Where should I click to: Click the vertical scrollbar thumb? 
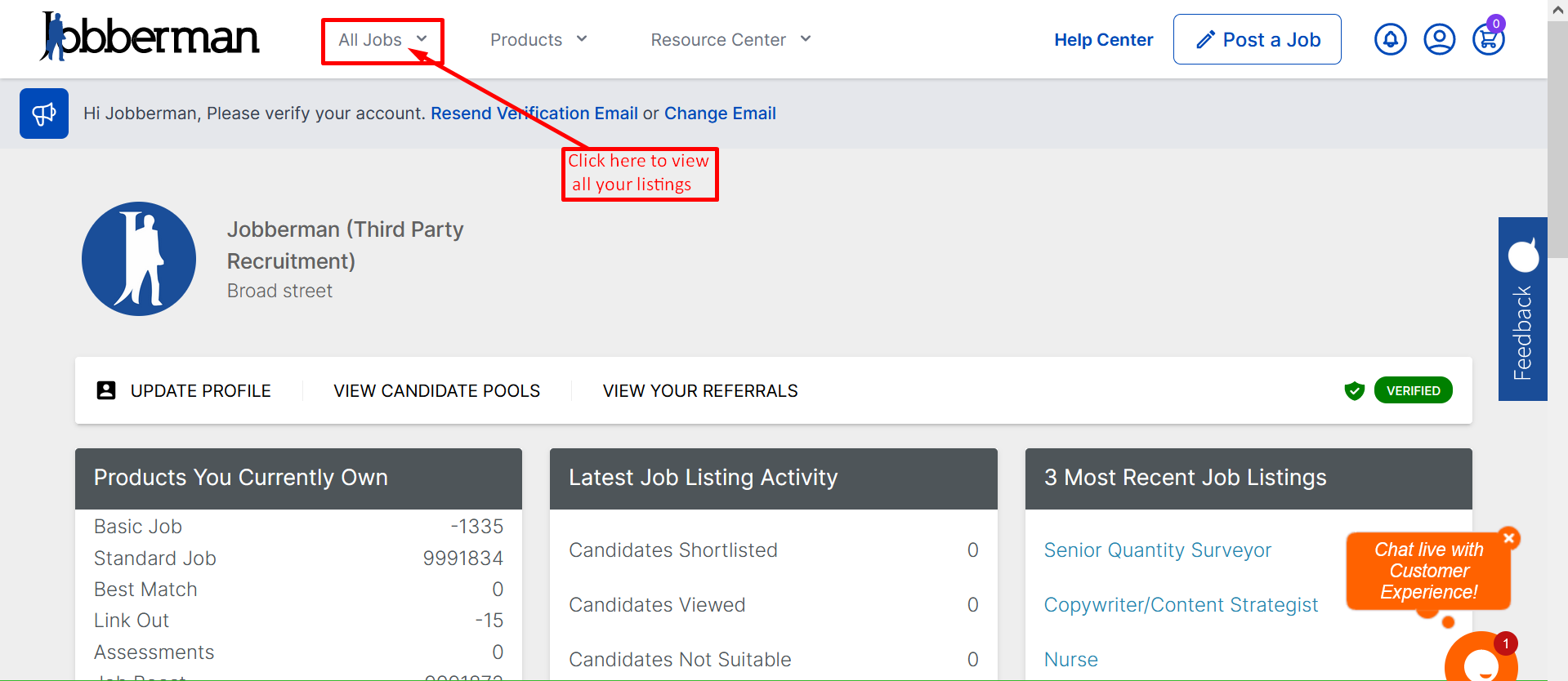[x=1557, y=139]
